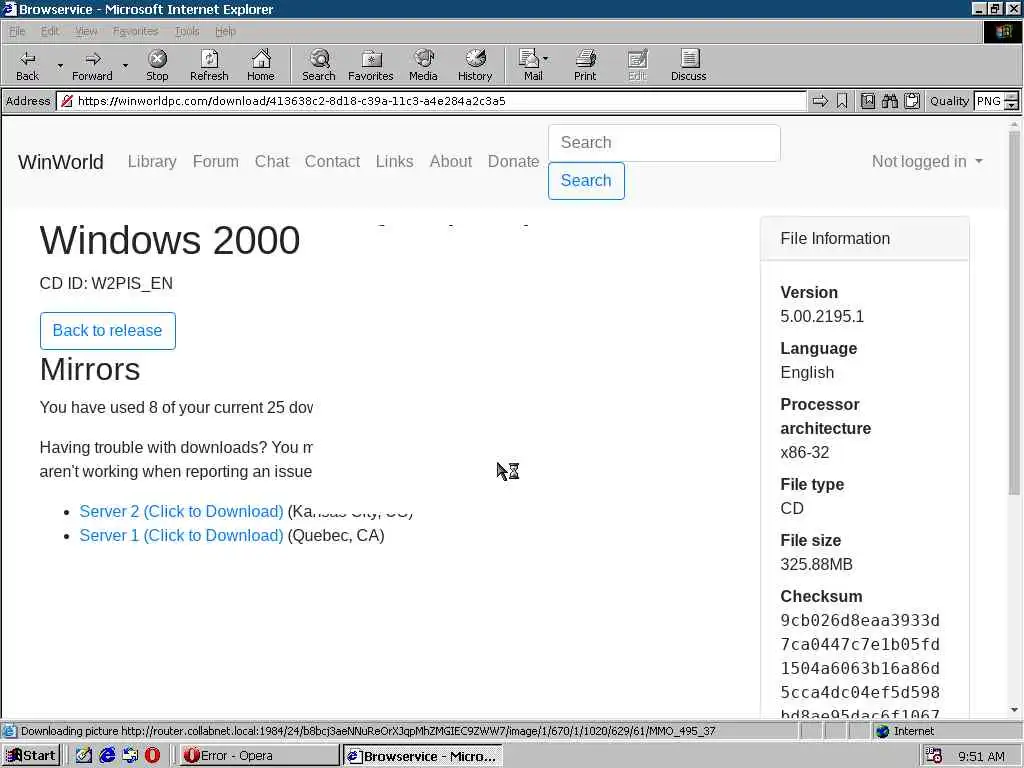Open the Favorites pane
1024x768 pixels.
click(x=371, y=65)
